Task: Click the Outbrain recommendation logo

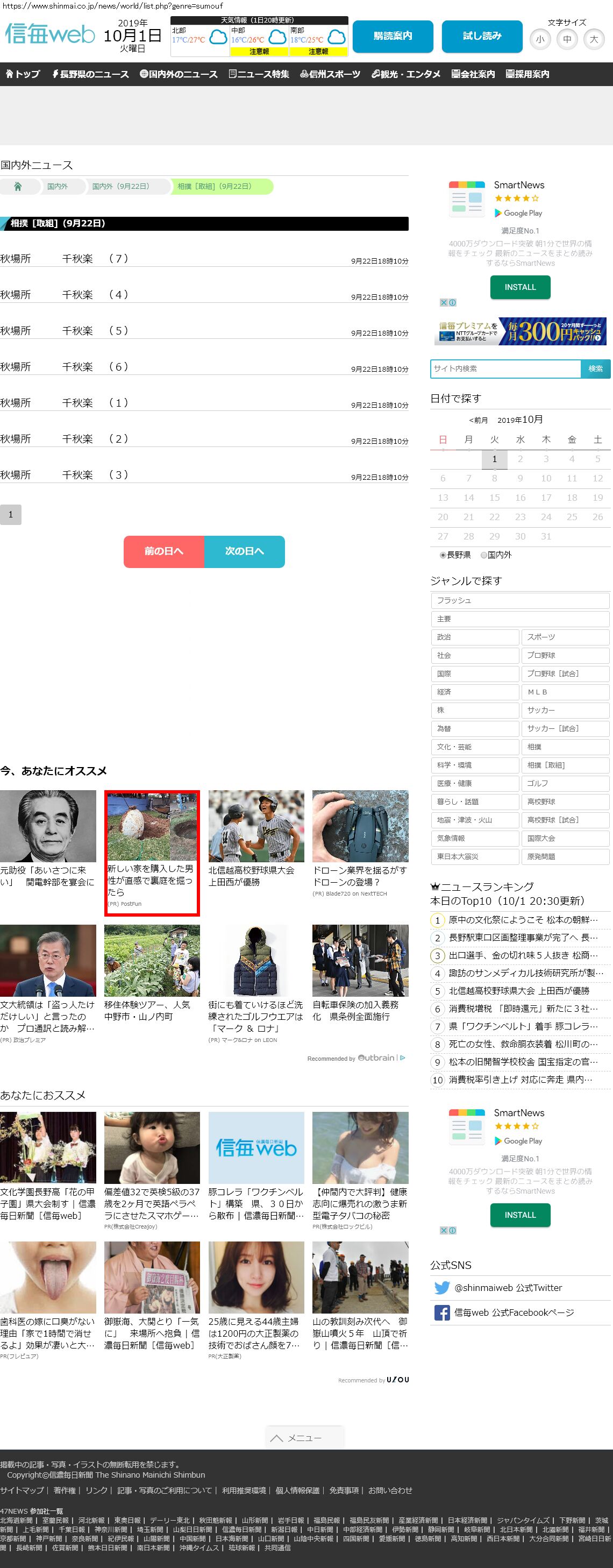Action: [376, 1058]
